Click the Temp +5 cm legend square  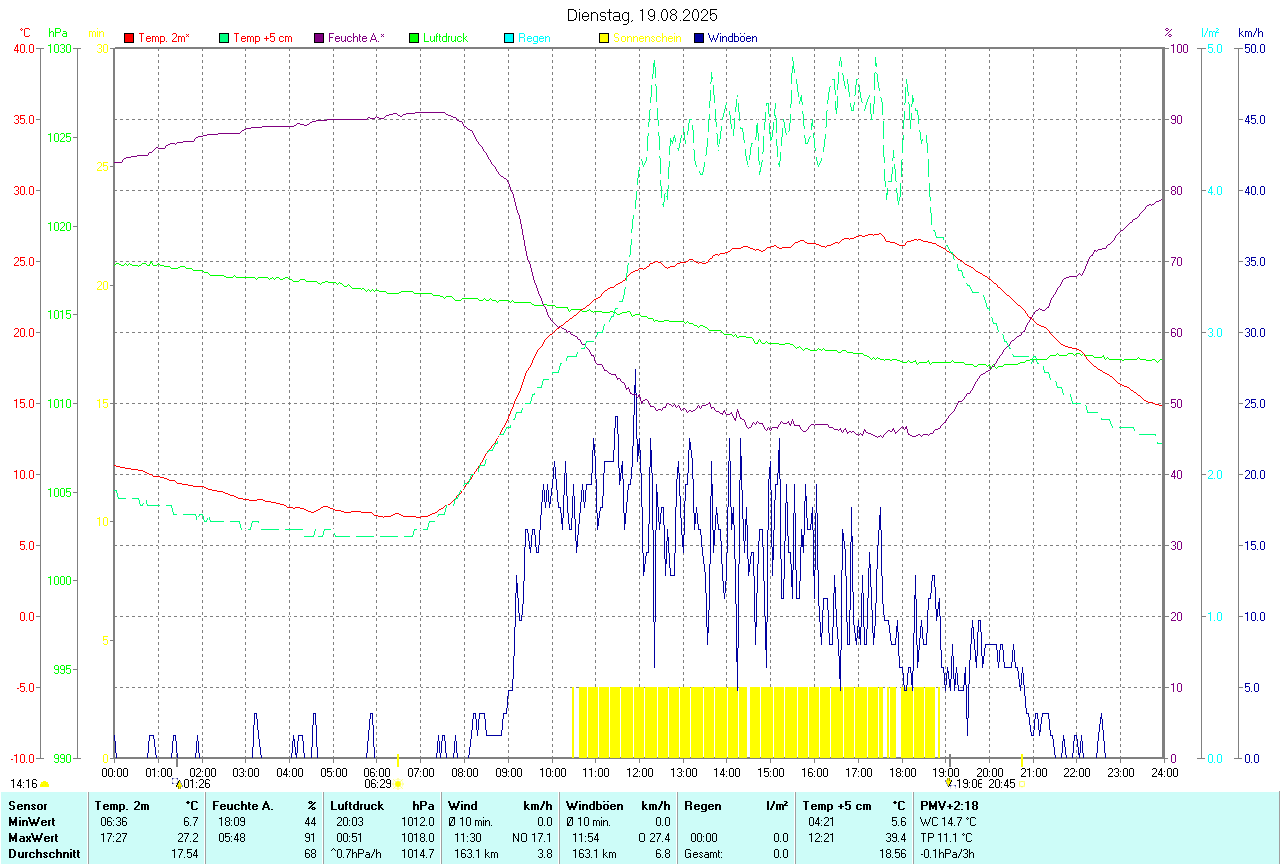(224, 38)
